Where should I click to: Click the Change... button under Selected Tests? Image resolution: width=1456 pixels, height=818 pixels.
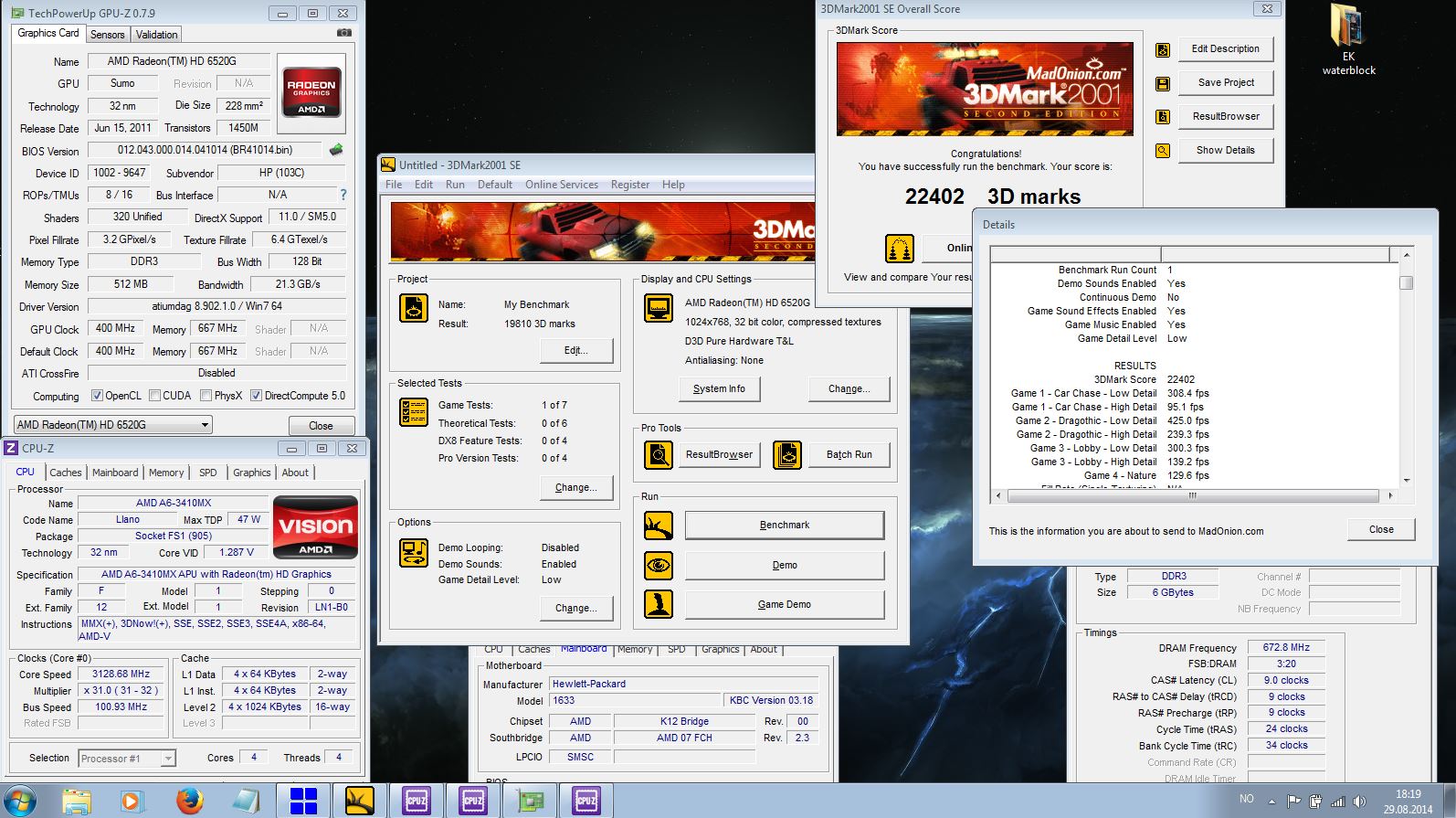(x=576, y=488)
